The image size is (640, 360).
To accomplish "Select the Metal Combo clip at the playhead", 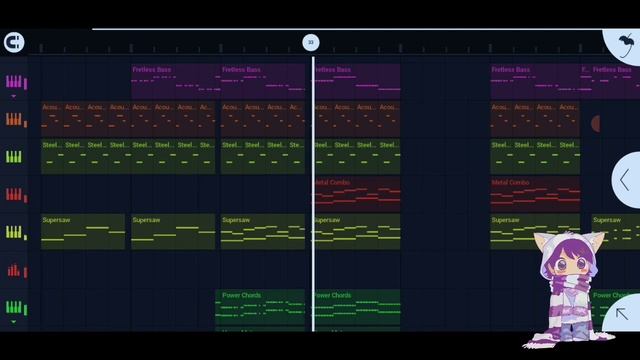I will tap(357, 194).
